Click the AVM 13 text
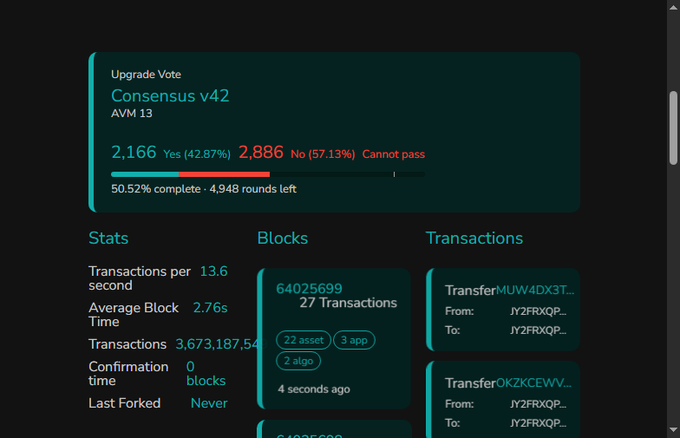Image resolution: width=680 pixels, height=438 pixels. pyautogui.click(x=131, y=114)
